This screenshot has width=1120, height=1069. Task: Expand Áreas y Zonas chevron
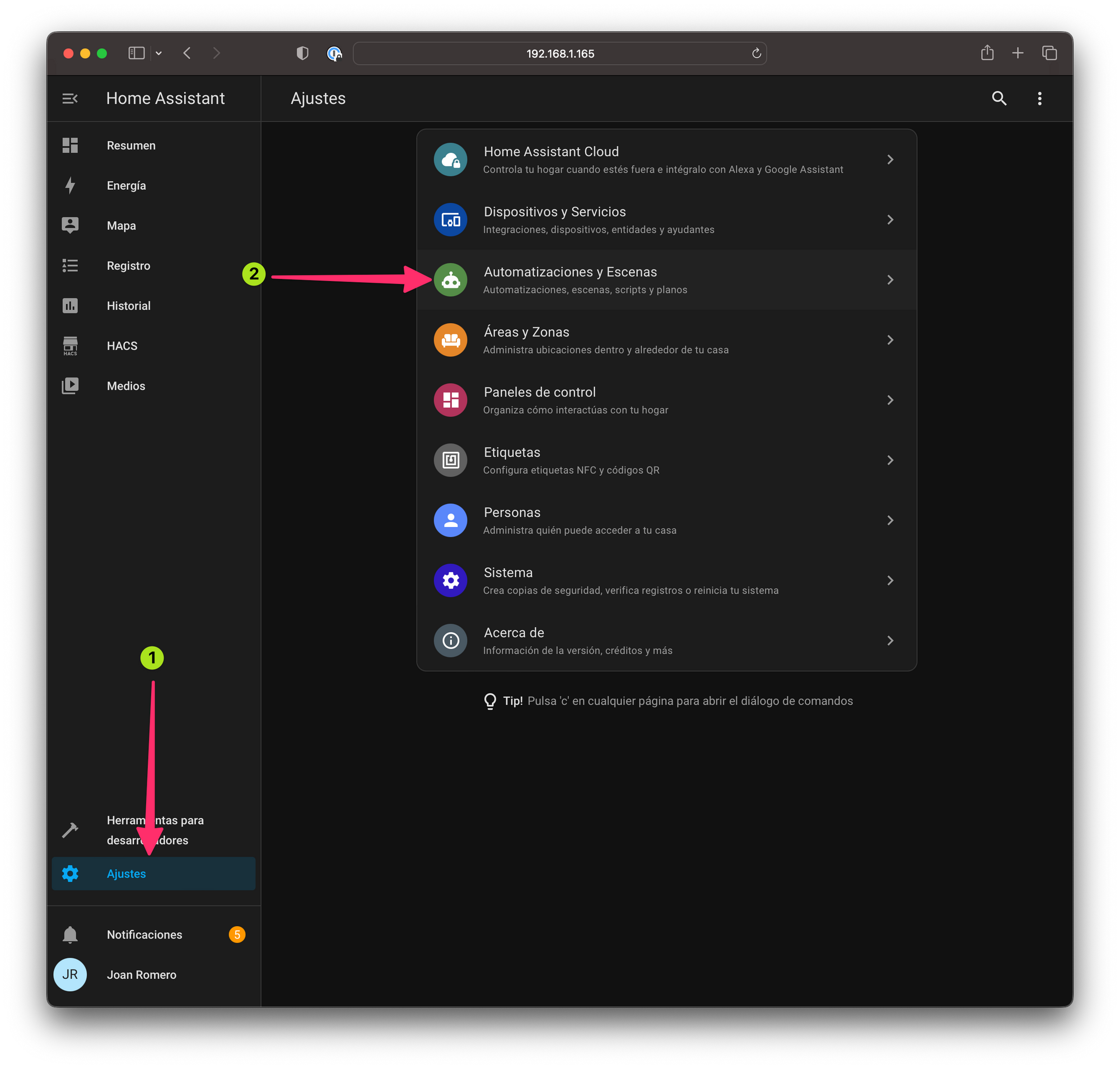[890, 339]
